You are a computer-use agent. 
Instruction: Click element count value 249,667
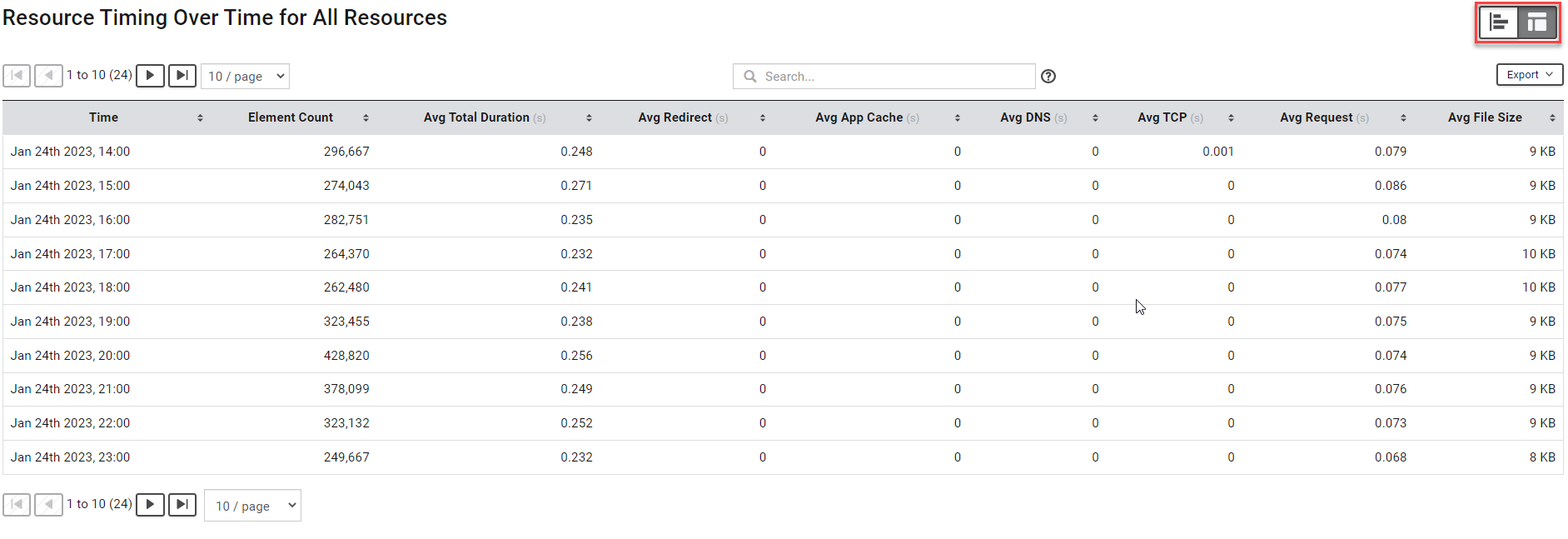tap(346, 457)
